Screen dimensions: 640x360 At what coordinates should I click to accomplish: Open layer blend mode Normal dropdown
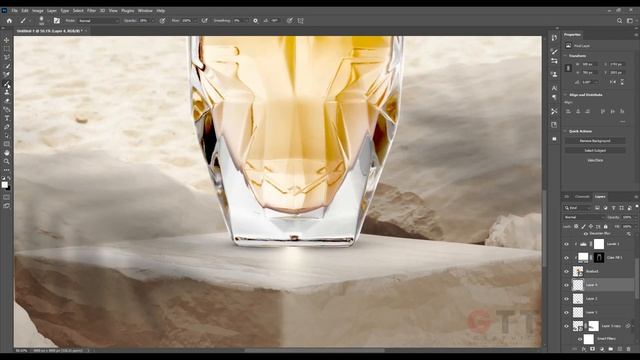(583, 217)
